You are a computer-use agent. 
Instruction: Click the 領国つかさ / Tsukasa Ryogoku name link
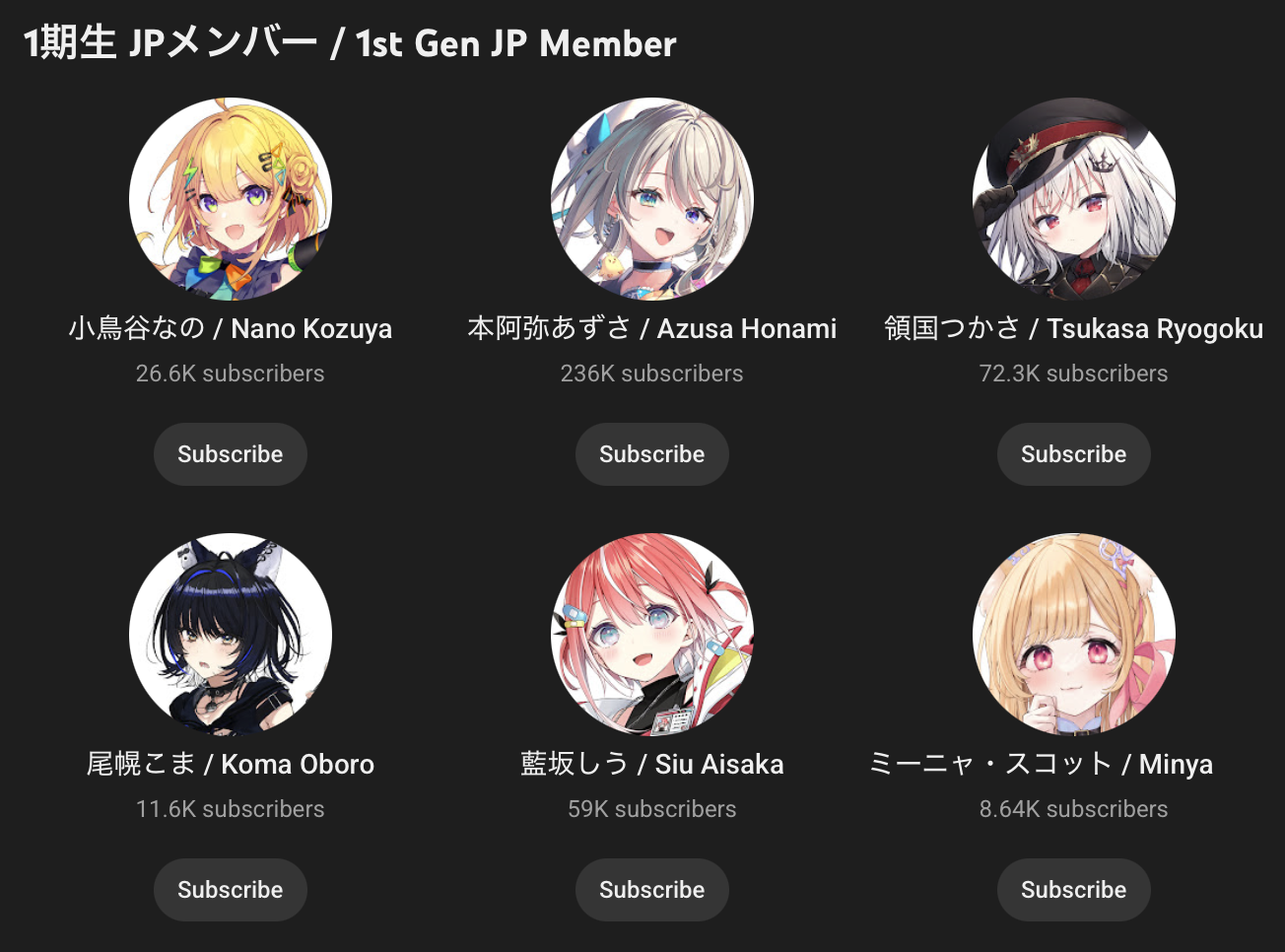tap(1074, 329)
